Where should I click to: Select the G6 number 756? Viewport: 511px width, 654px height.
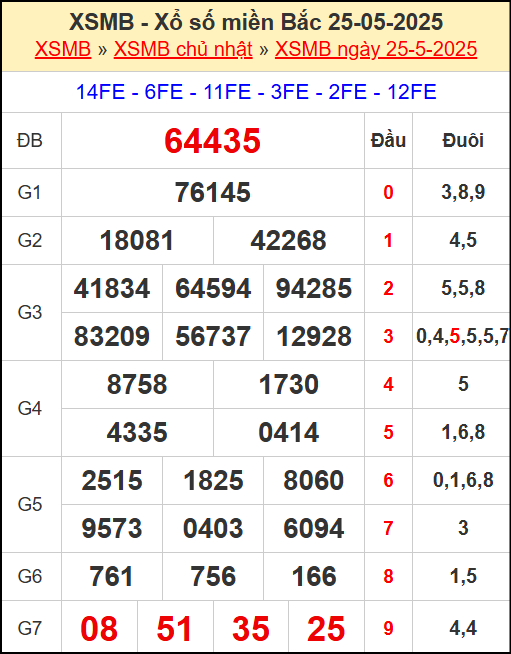pos(213,576)
